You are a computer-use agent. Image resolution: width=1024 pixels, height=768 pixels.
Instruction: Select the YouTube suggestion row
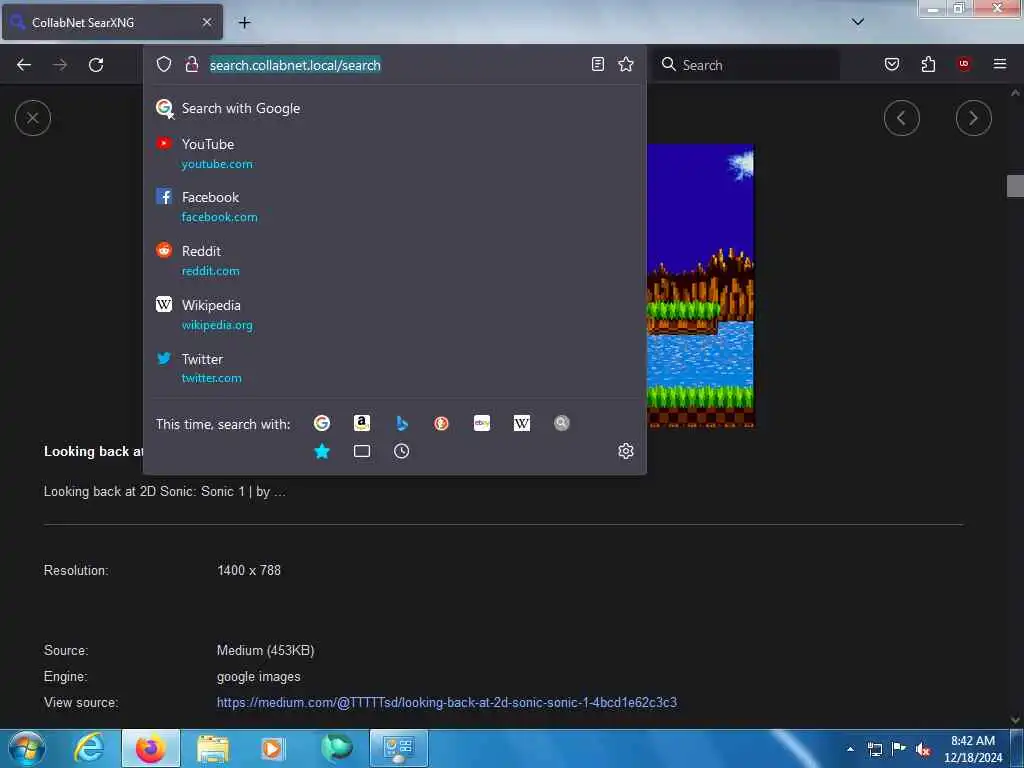coord(394,153)
